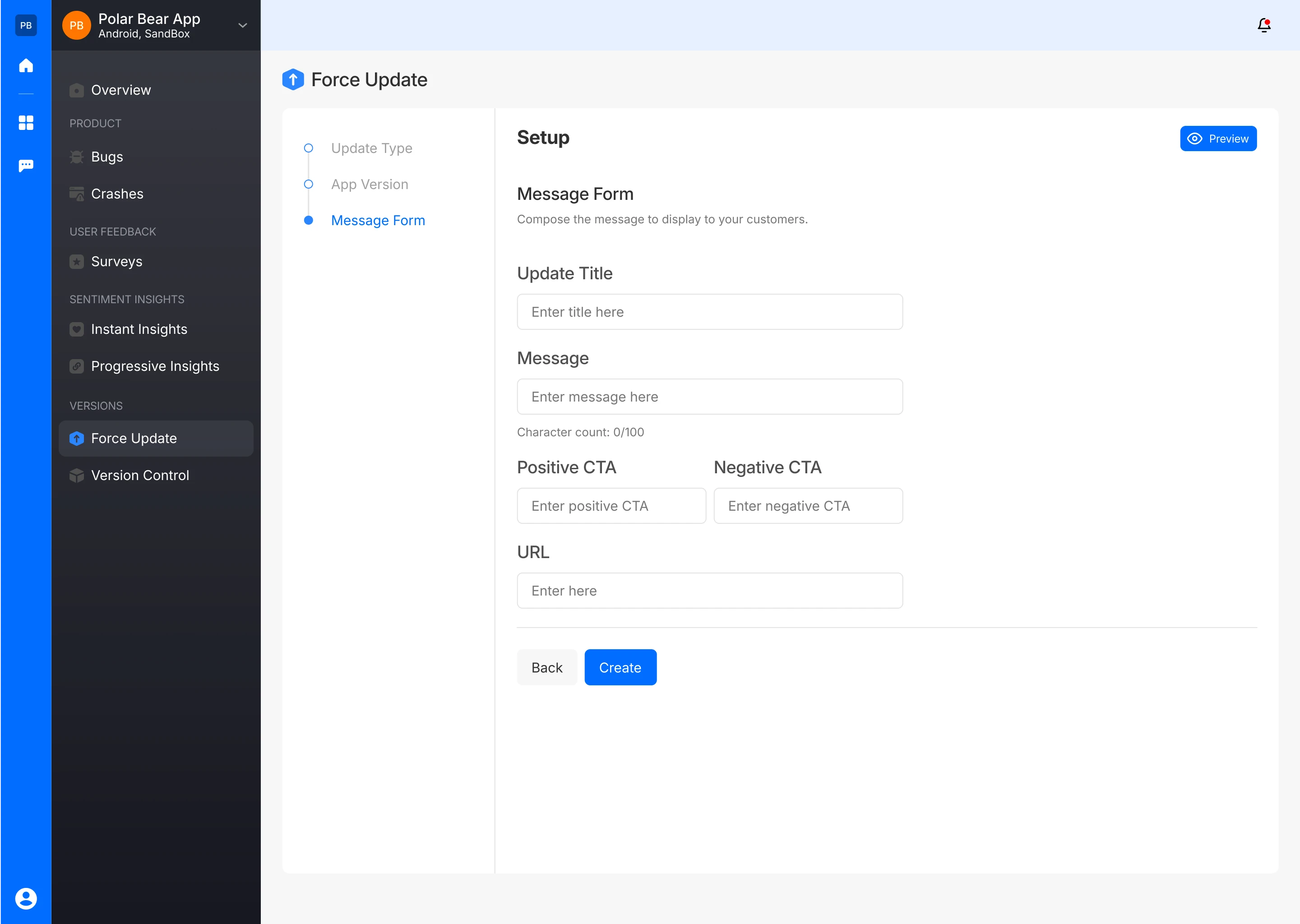The width and height of the screenshot is (1300, 924).
Task: Go to Surveys in sidebar
Action: [x=116, y=262]
